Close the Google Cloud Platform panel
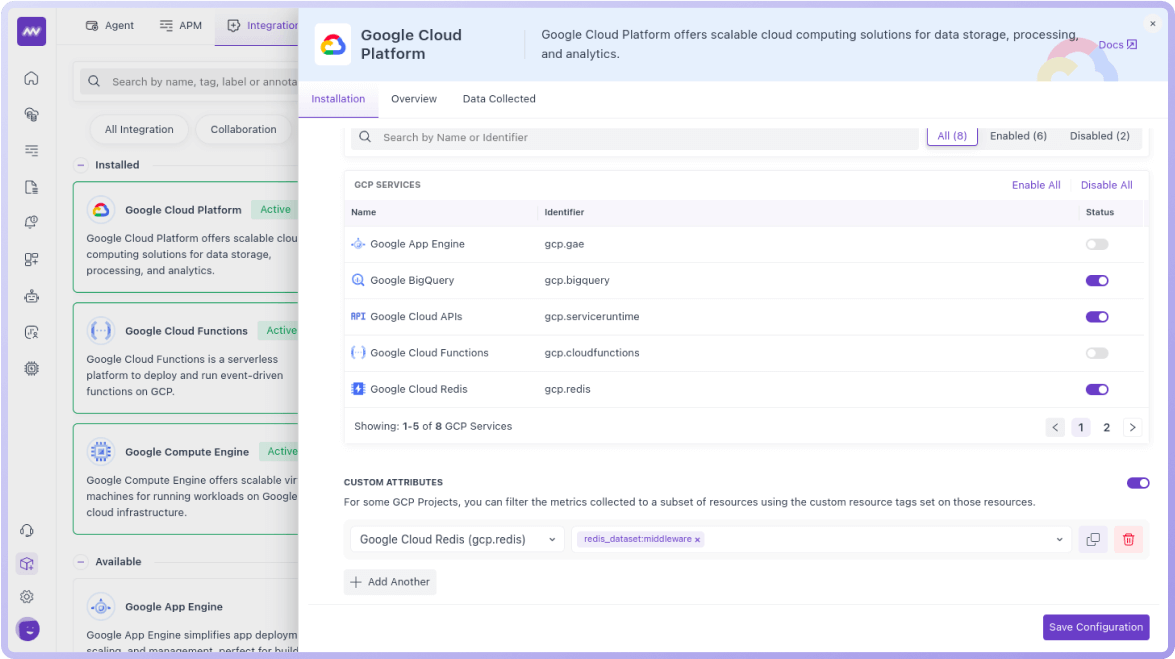Image resolution: width=1175 pixels, height=659 pixels. pyautogui.click(x=1153, y=24)
